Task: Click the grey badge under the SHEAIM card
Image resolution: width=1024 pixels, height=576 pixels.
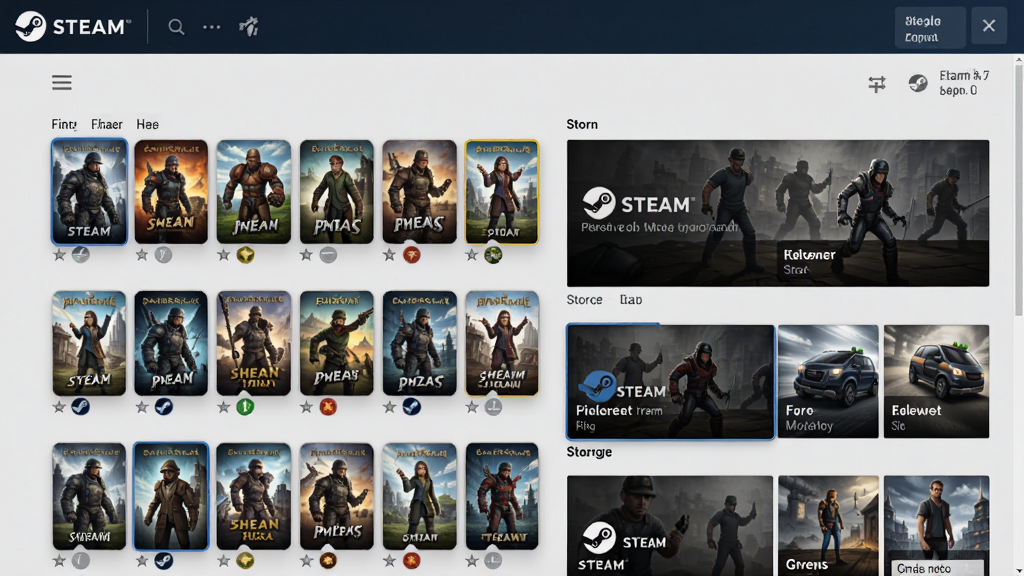Action: (493, 406)
